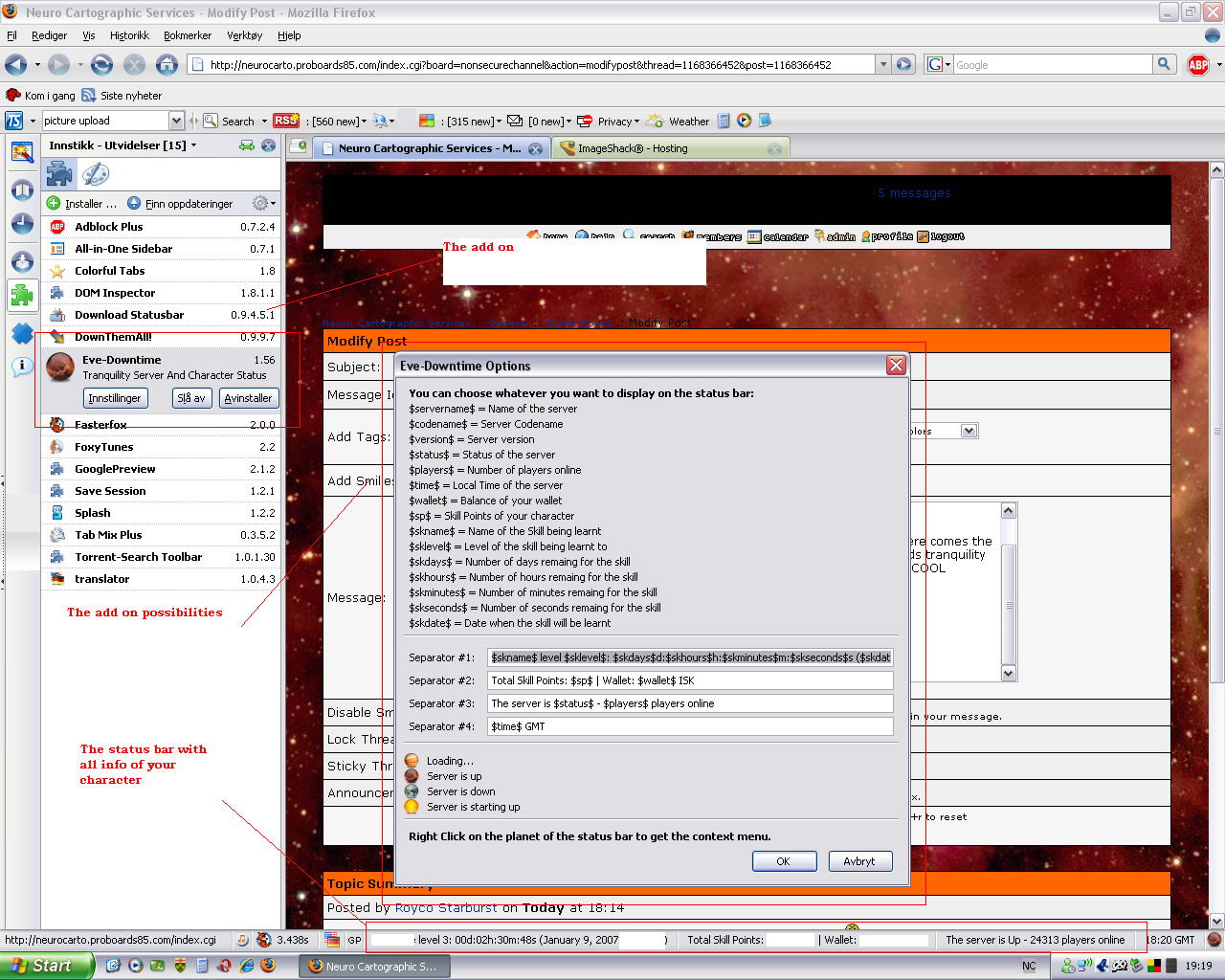Open the Privacy toolbar dropdown

(x=608, y=122)
